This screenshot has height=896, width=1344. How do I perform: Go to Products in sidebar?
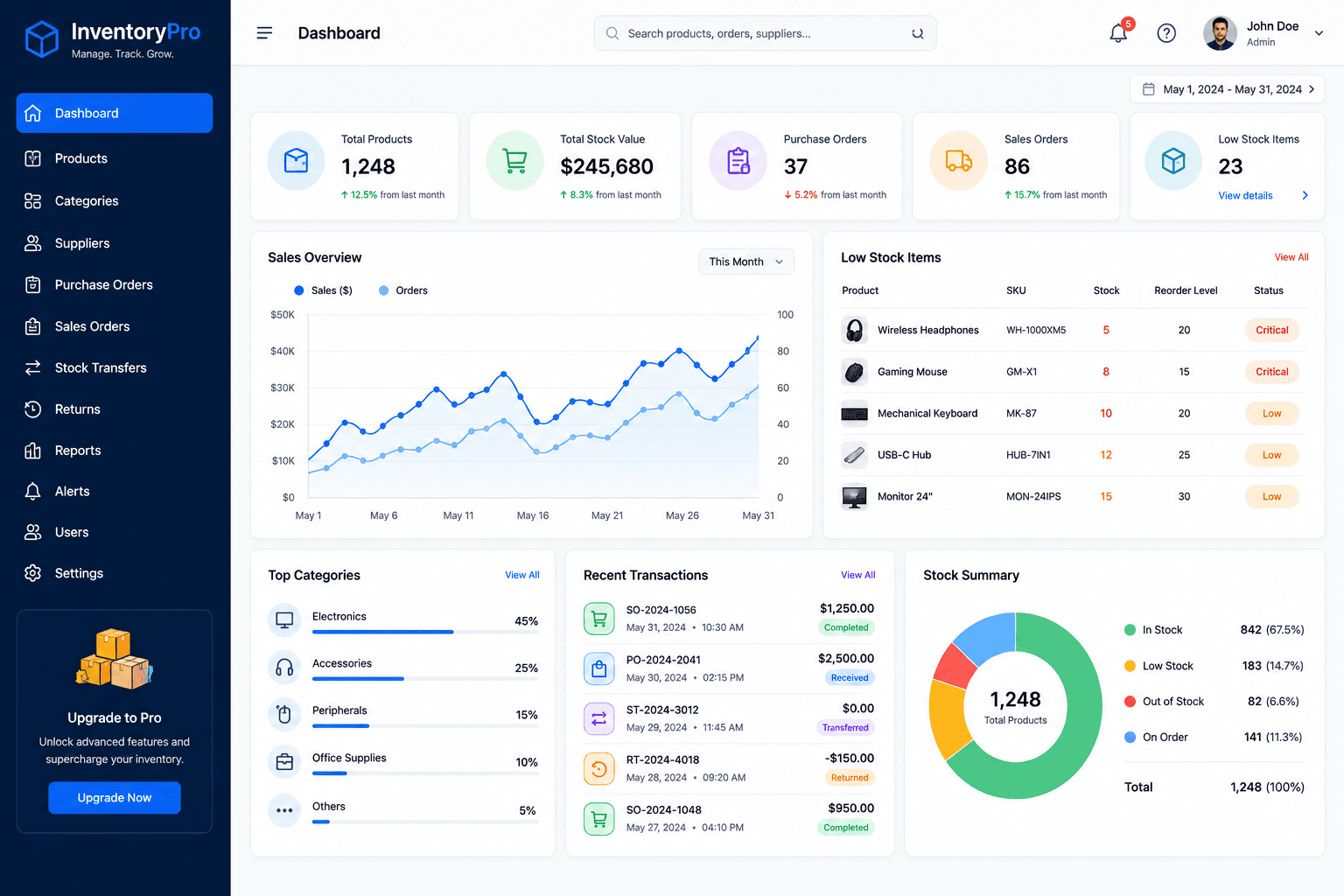(x=115, y=158)
